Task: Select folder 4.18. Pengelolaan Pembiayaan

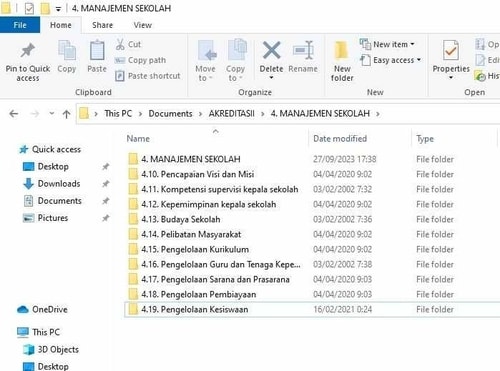Action: [x=192, y=294]
